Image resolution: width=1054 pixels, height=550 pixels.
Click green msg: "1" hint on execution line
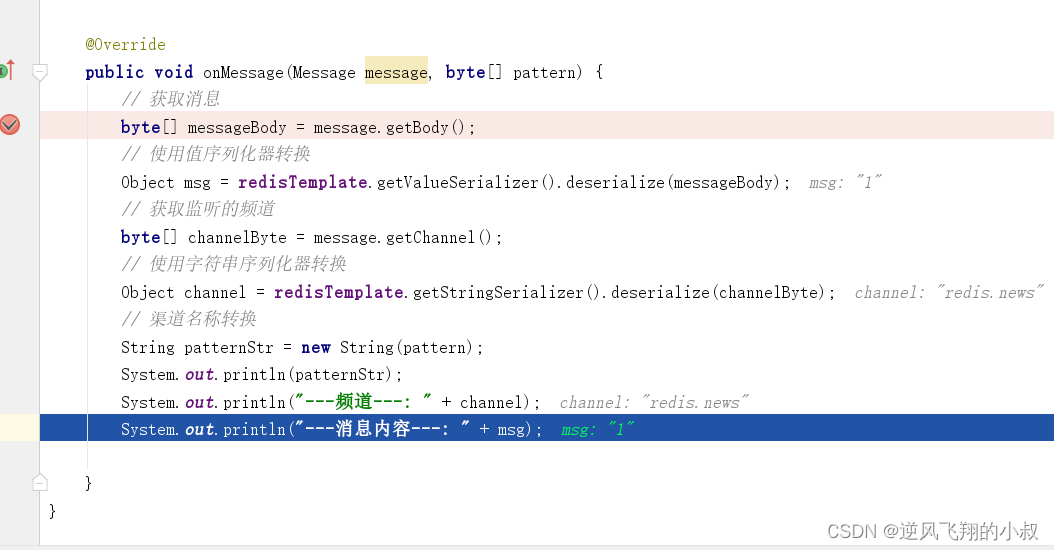(597, 430)
